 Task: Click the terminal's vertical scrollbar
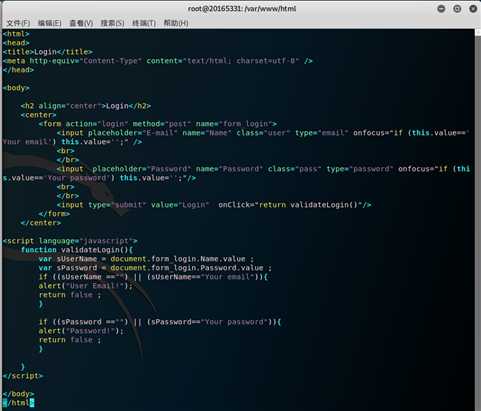[477, 220]
